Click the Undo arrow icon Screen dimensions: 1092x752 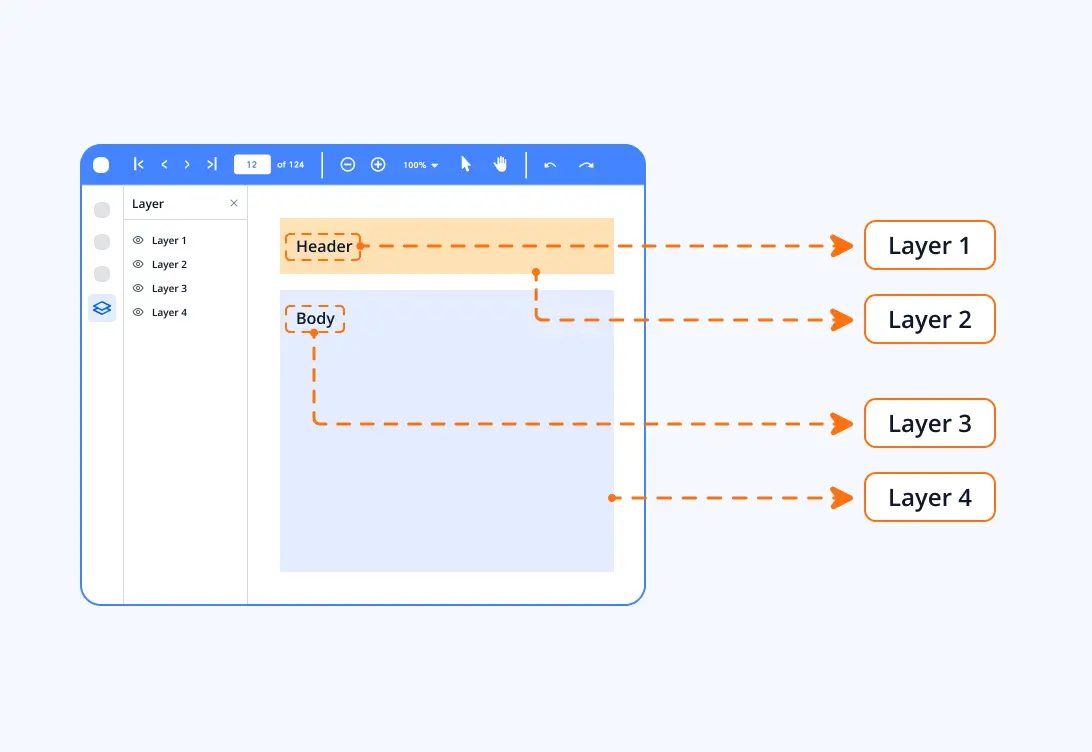point(550,164)
